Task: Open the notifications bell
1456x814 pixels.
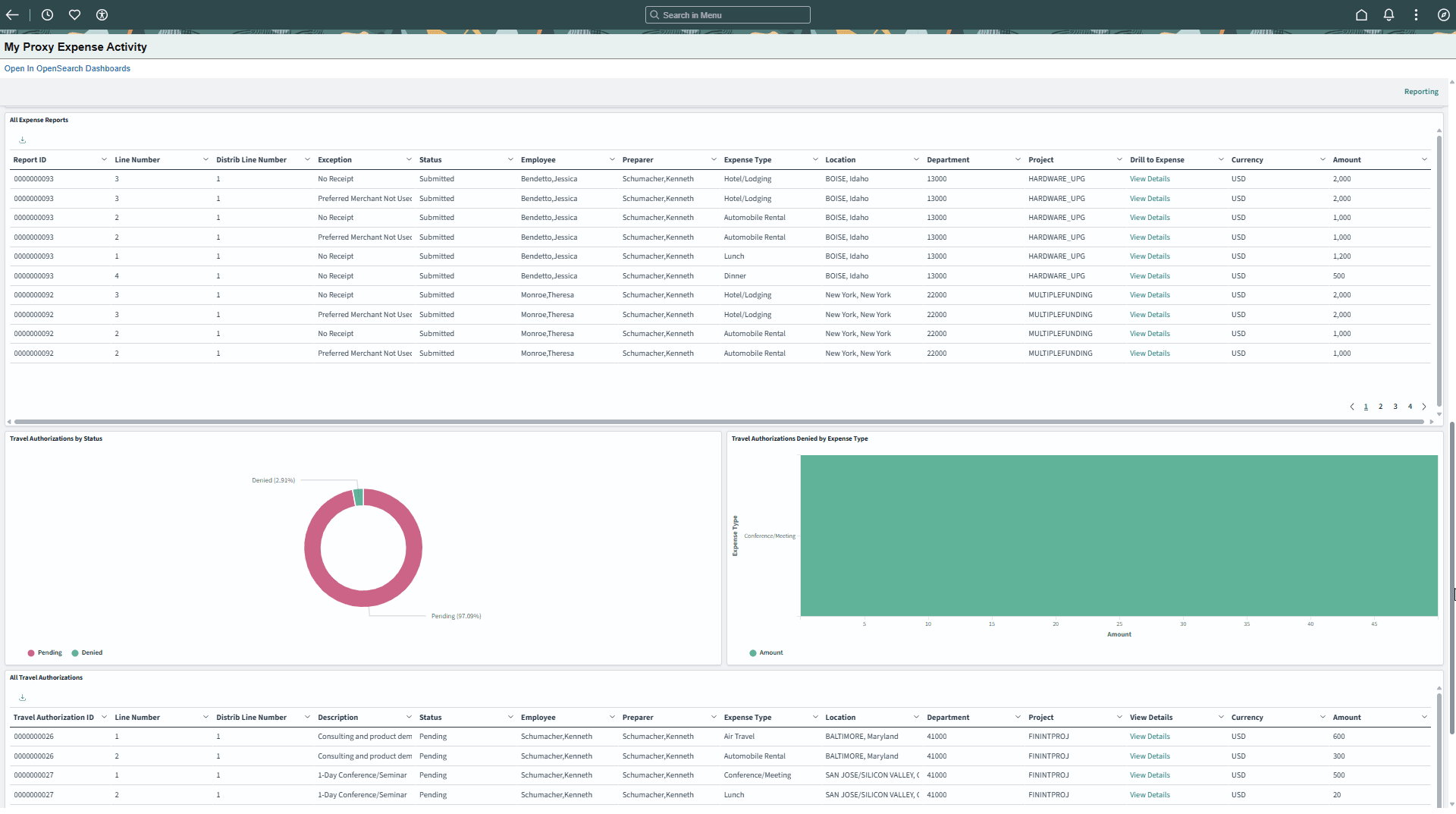Action: [1389, 14]
